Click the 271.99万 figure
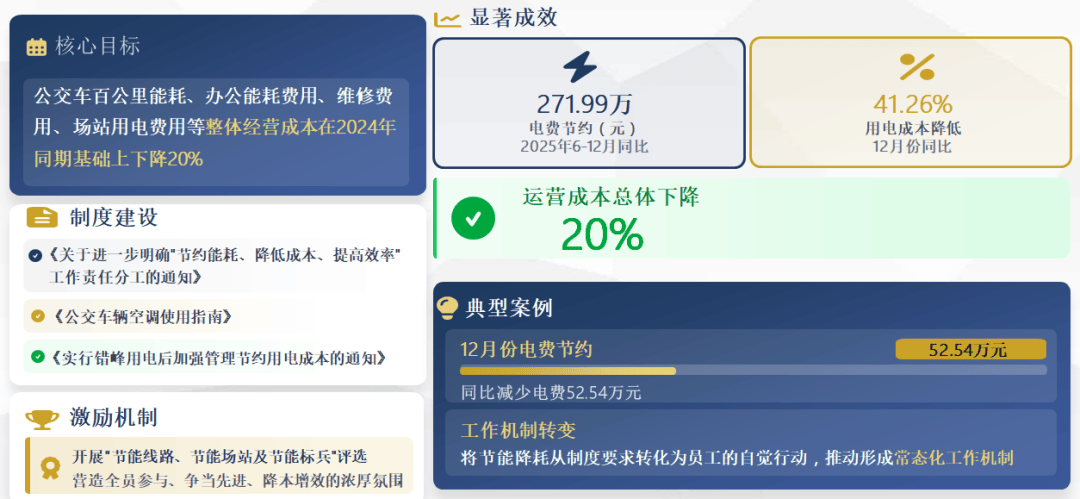This screenshot has height=499, width=1080. 584,104
